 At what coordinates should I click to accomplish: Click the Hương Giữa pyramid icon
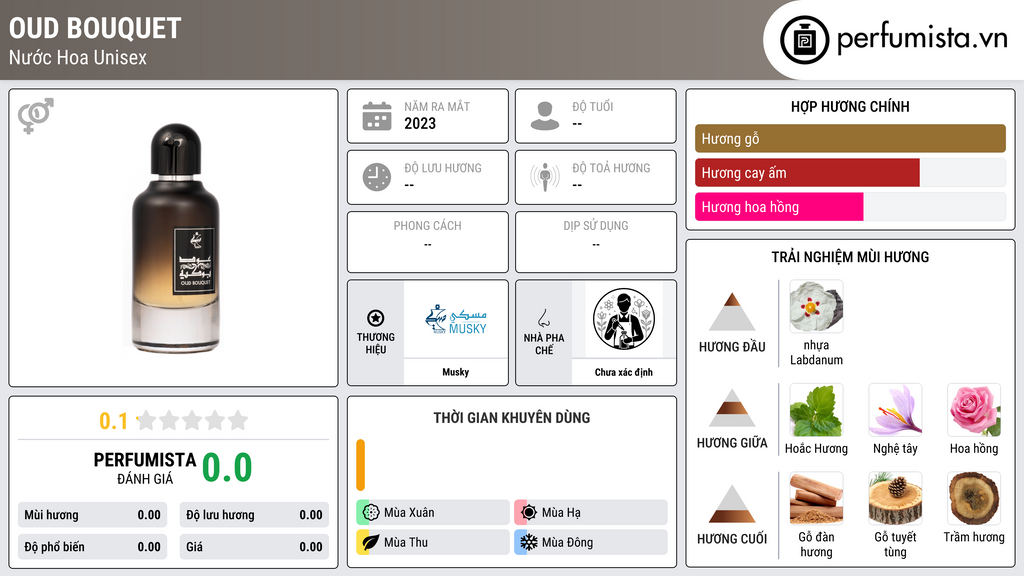click(732, 408)
